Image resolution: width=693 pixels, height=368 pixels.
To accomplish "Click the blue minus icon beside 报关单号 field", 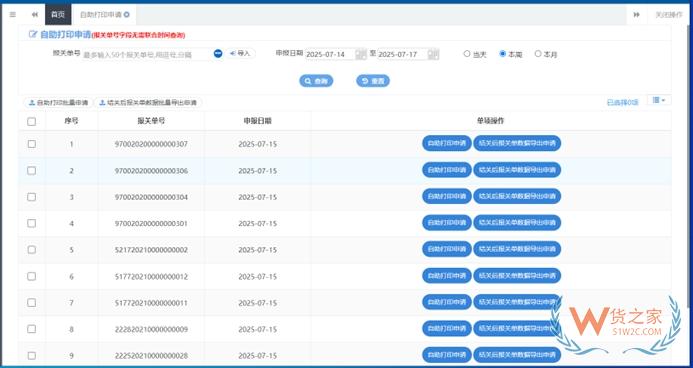I will 218,53.
